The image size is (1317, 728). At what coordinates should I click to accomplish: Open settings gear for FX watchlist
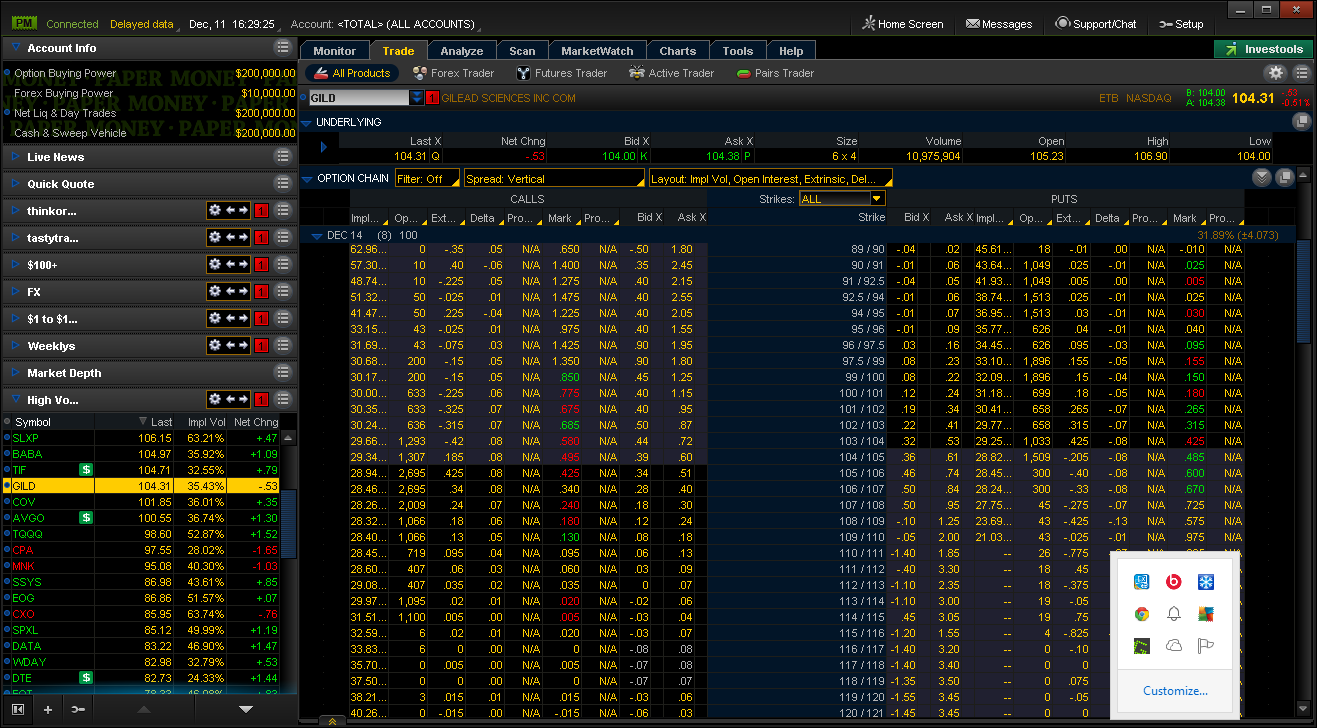(x=214, y=292)
